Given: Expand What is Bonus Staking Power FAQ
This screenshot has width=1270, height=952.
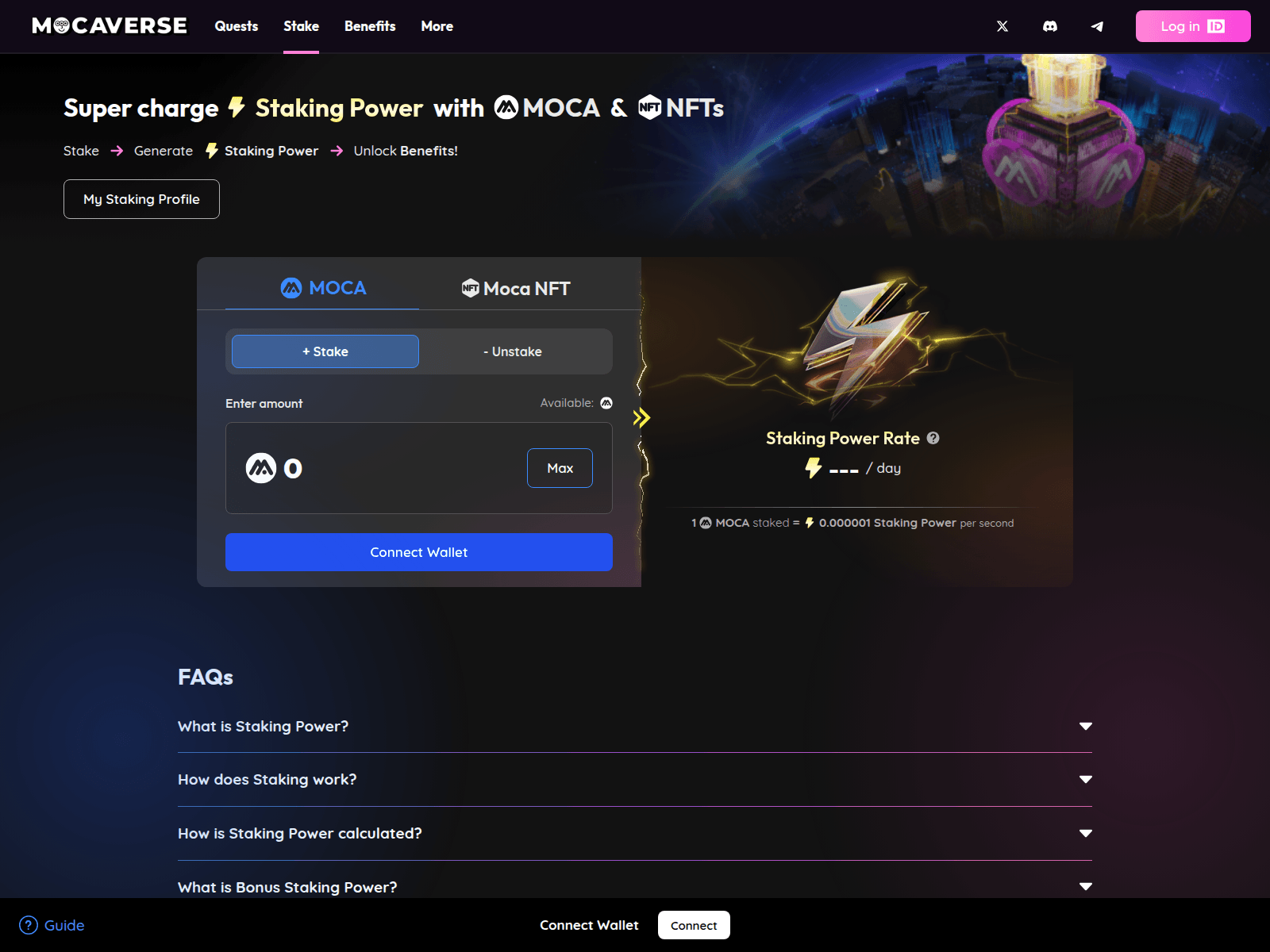Looking at the screenshot, I should pos(635,887).
